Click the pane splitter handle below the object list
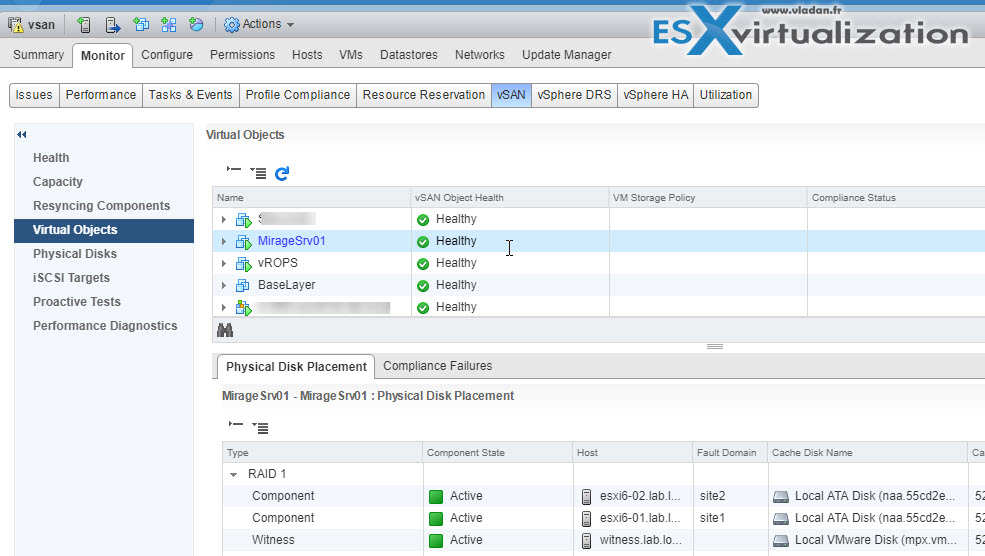 (x=715, y=346)
